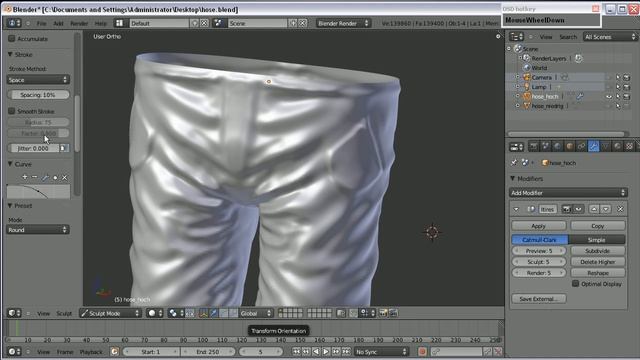Toggle hose_hoch visibility eye in outliner
The width and height of the screenshot is (640, 360).
[x=609, y=97]
